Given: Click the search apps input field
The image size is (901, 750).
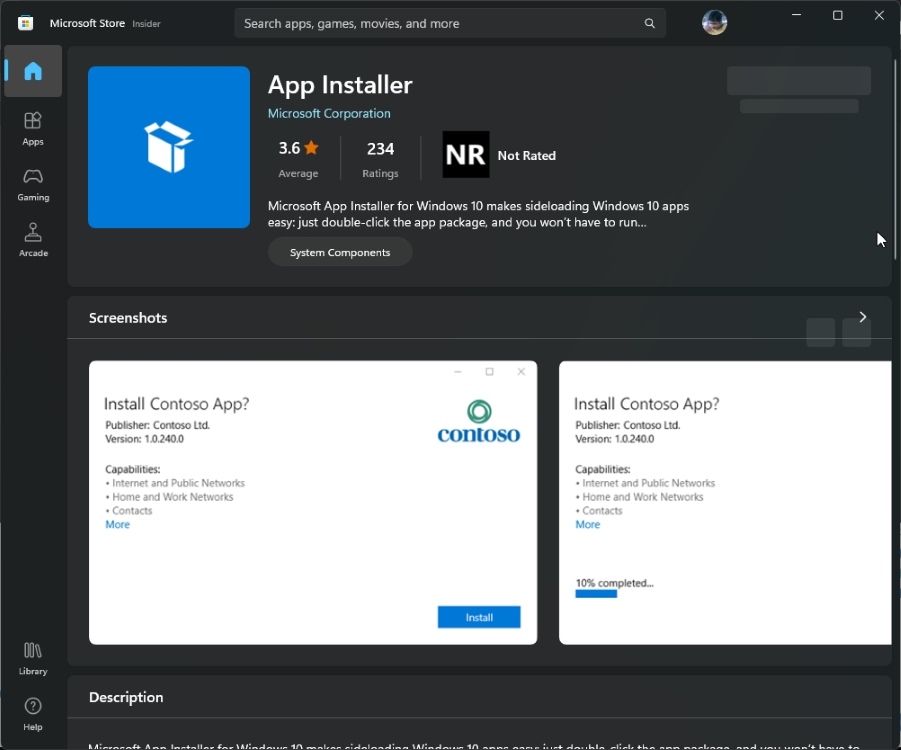Looking at the screenshot, I should point(430,22).
